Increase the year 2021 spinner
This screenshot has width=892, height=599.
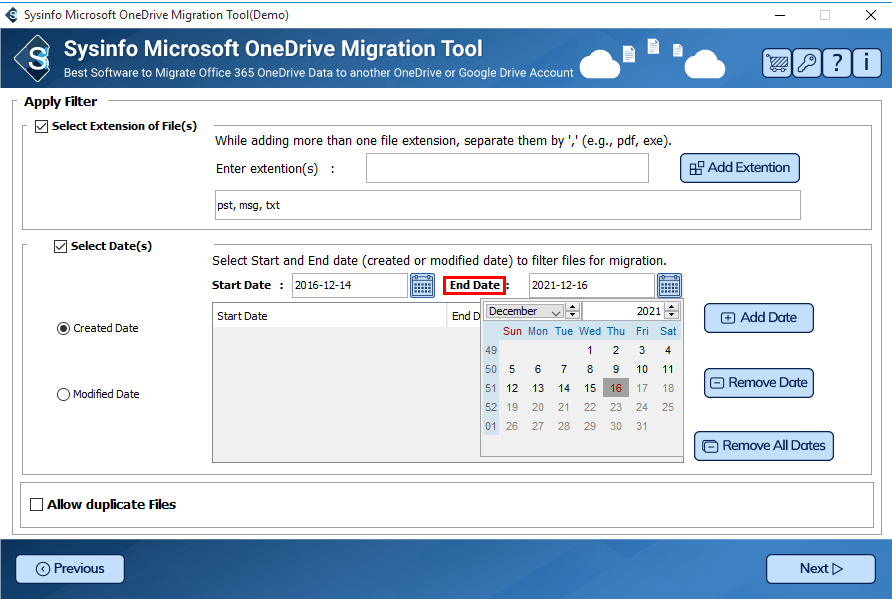(x=671, y=307)
